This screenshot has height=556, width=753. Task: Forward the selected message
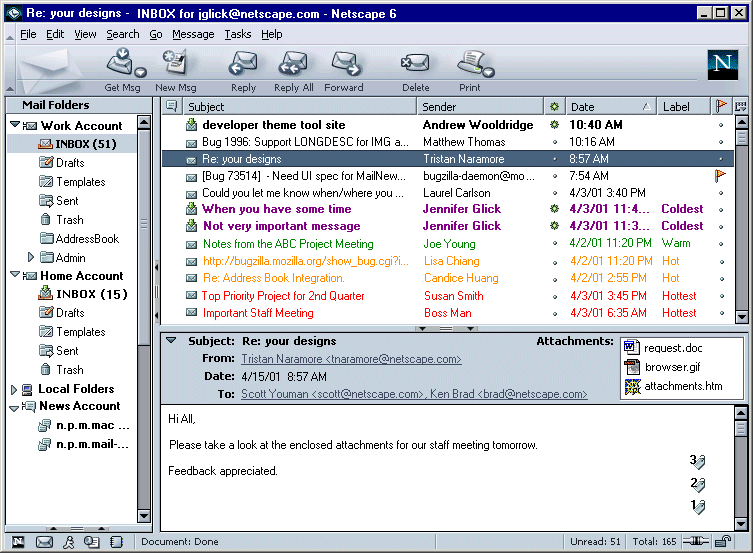pos(344,66)
